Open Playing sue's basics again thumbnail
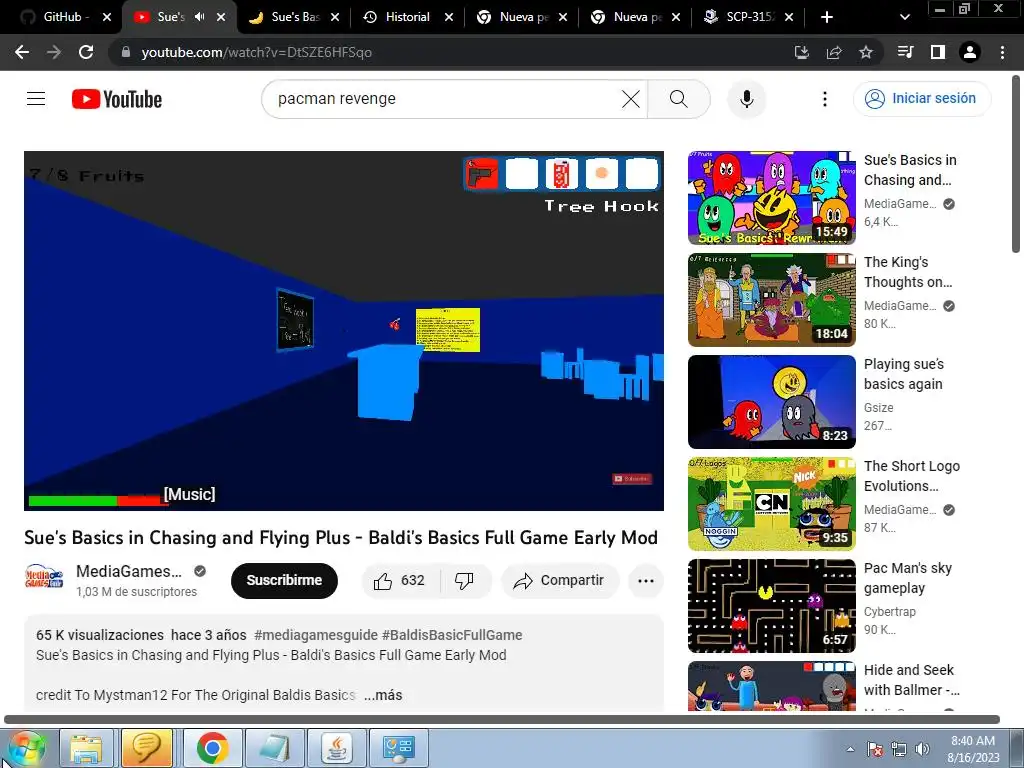Viewport: 1024px width, 768px height. (771, 402)
